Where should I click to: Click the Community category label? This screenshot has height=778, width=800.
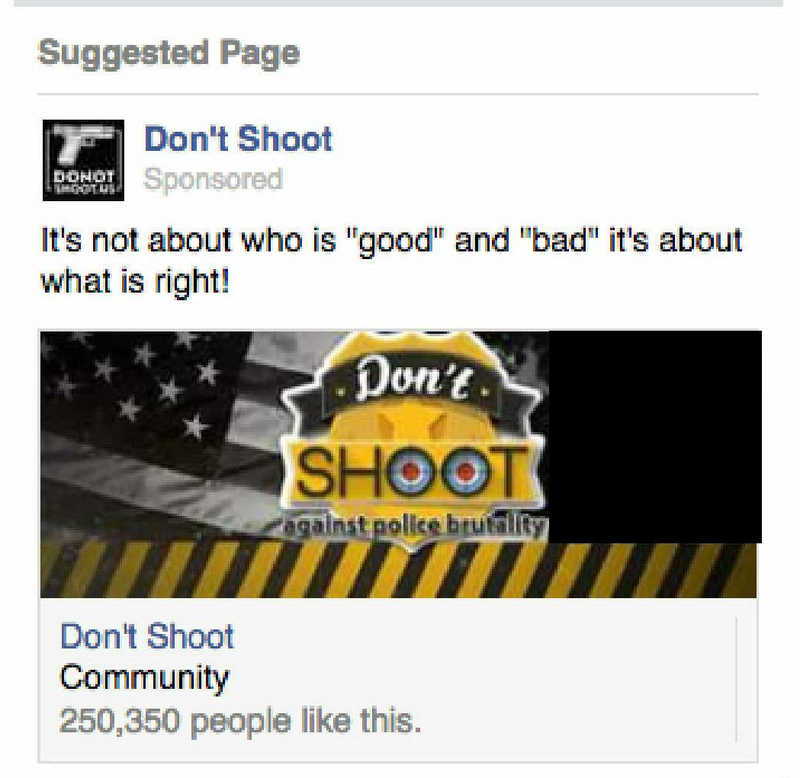(x=144, y=678)
